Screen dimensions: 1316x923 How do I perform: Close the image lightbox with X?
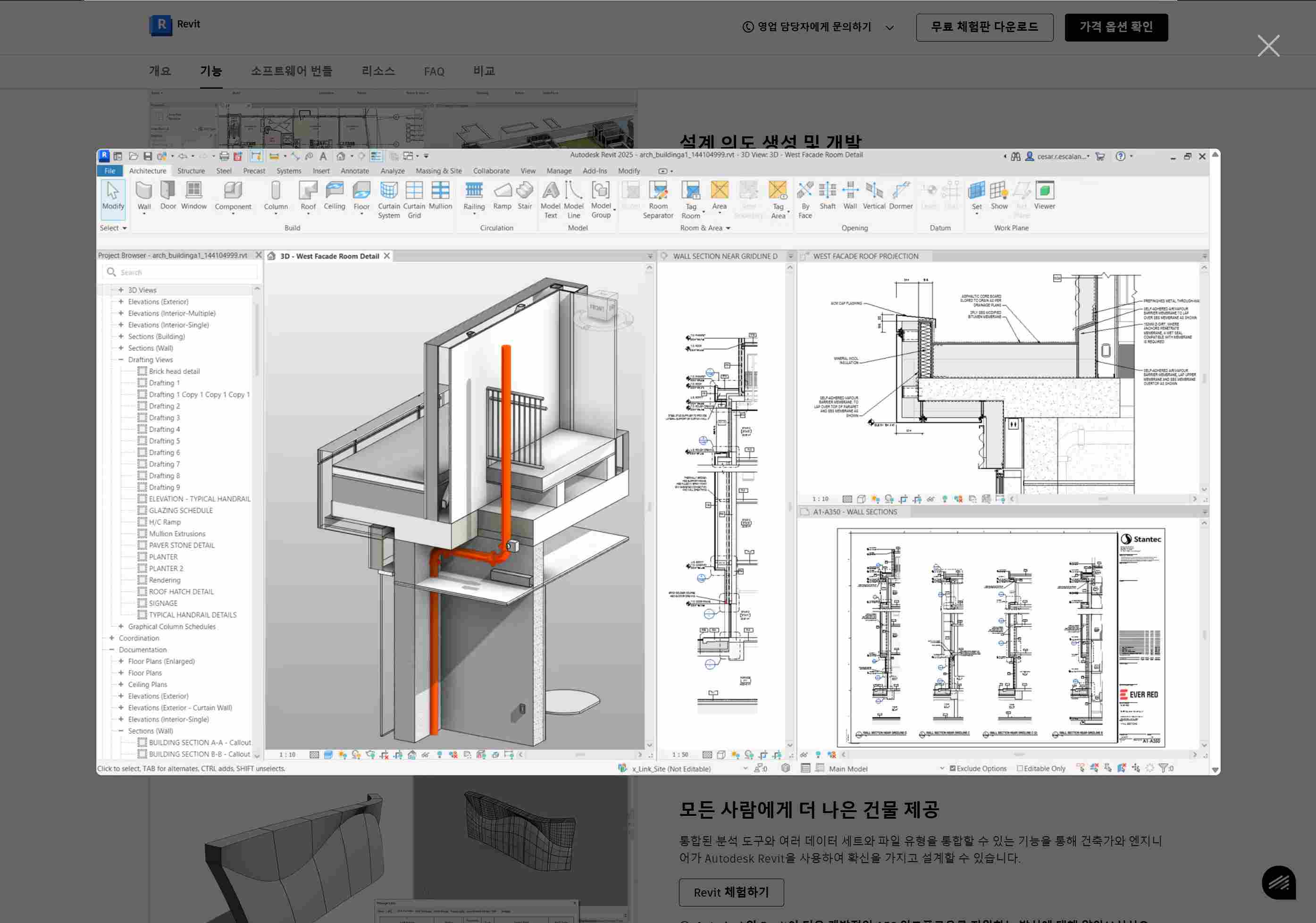(x=1268, y=46)
